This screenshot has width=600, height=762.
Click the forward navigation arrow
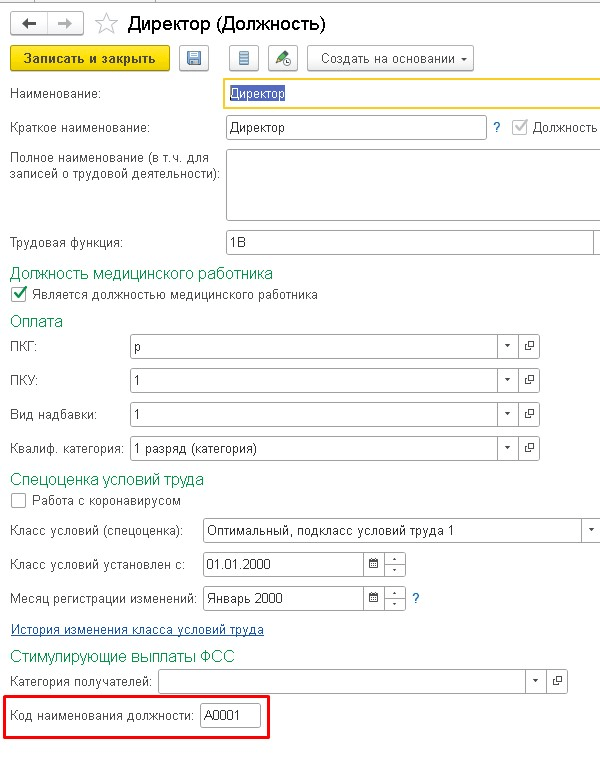pyautogui.click(x=63, y=23)
